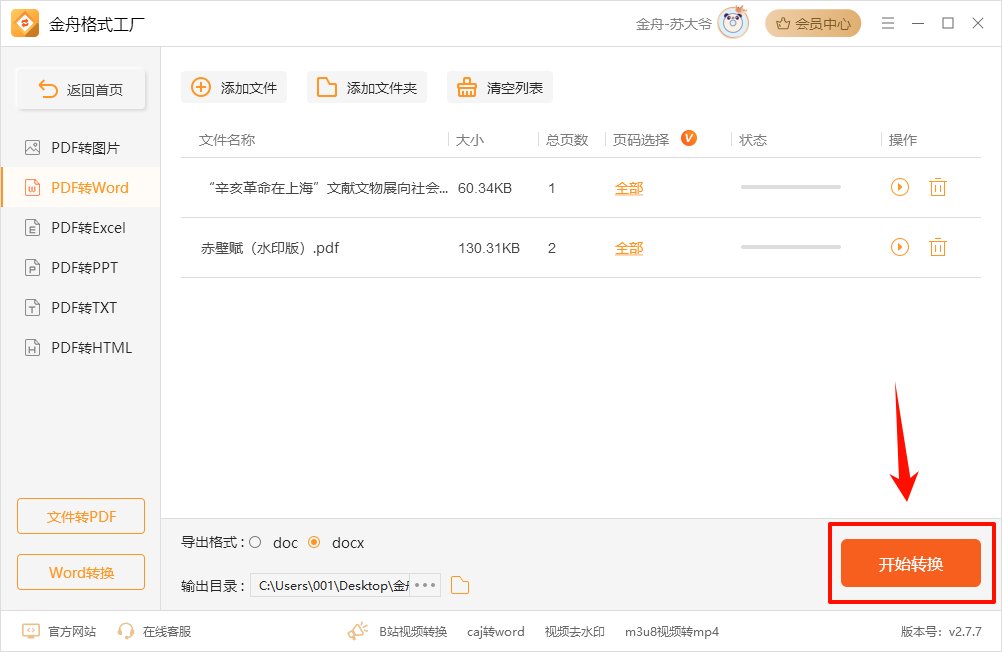Click the user avatar icon
The image size is (1002, 652).
click(x=733, y=23)
